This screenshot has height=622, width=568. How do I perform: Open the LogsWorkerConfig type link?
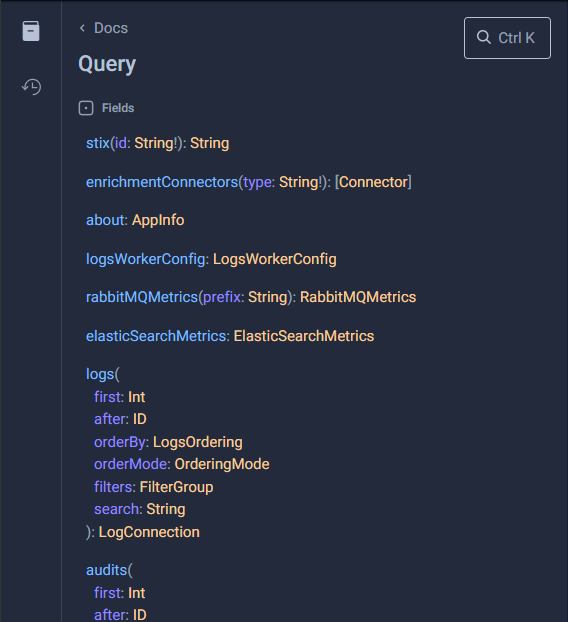point(274,259)
